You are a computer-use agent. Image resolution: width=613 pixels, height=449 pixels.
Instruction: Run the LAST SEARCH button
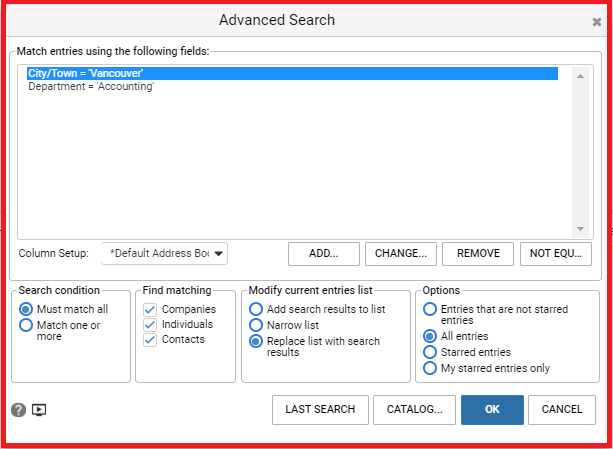click(320, 410)
